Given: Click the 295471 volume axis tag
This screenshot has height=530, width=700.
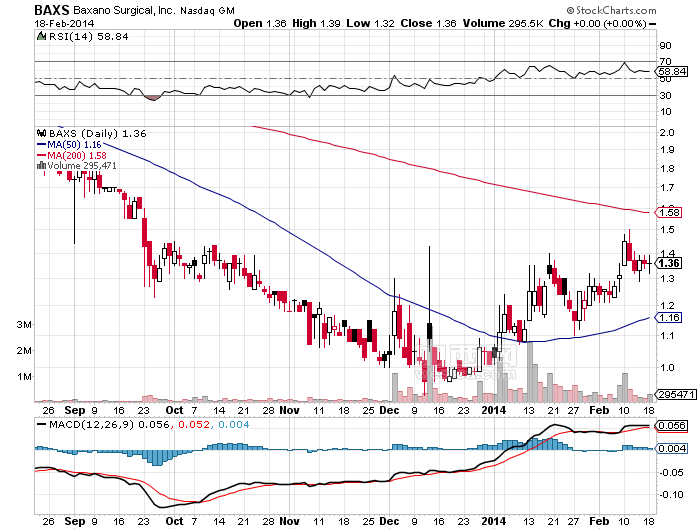Looking at the screenshot, I should (x=676, y=395).
